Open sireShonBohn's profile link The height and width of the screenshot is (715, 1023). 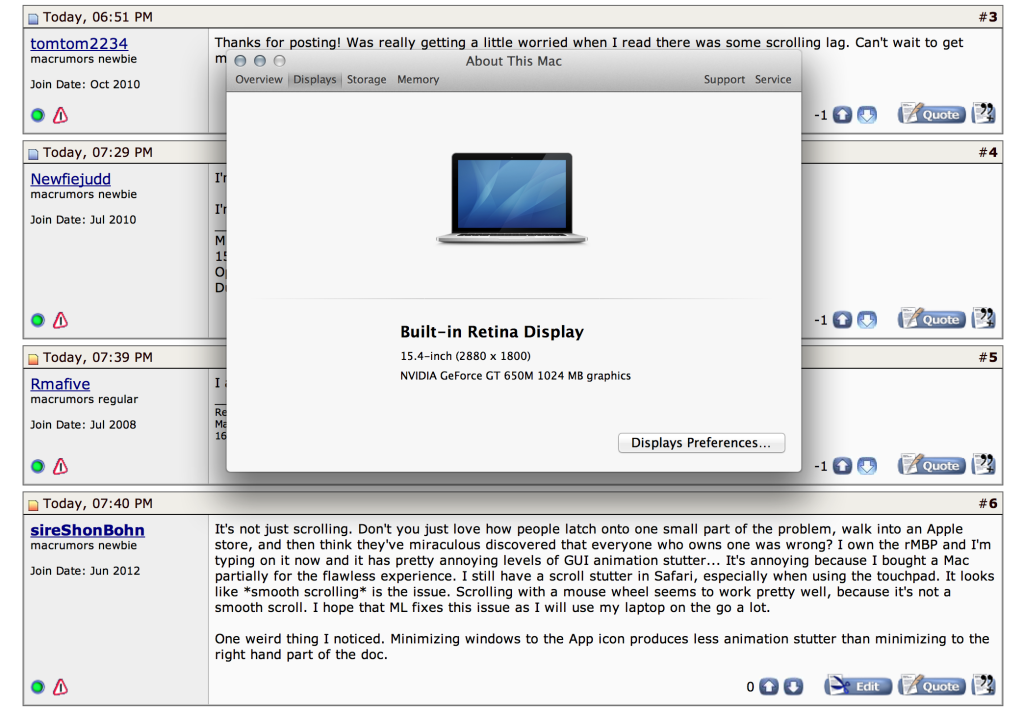pos(87,530)
